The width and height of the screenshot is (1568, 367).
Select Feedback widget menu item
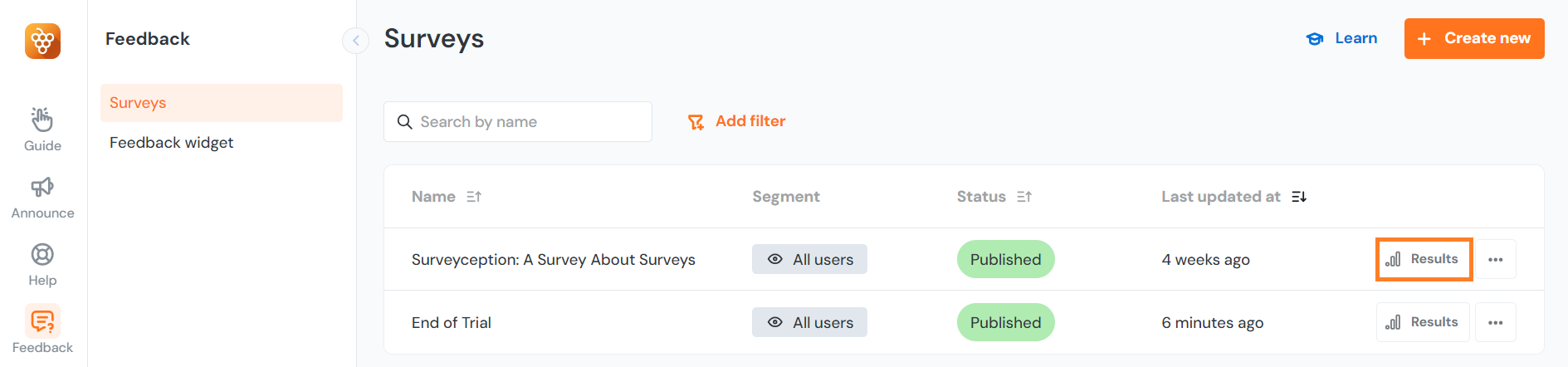tap(171, 143)
